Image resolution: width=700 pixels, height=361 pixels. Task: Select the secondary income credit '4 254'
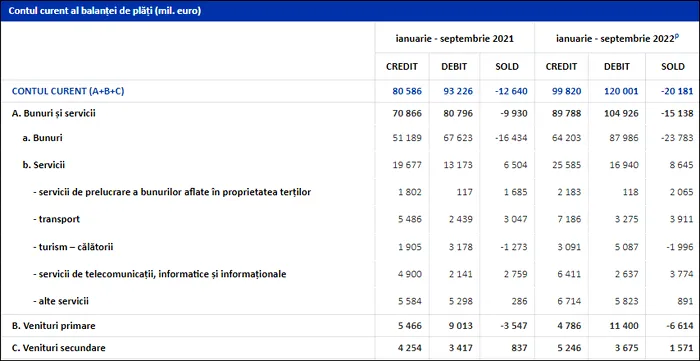pos(409,348)
